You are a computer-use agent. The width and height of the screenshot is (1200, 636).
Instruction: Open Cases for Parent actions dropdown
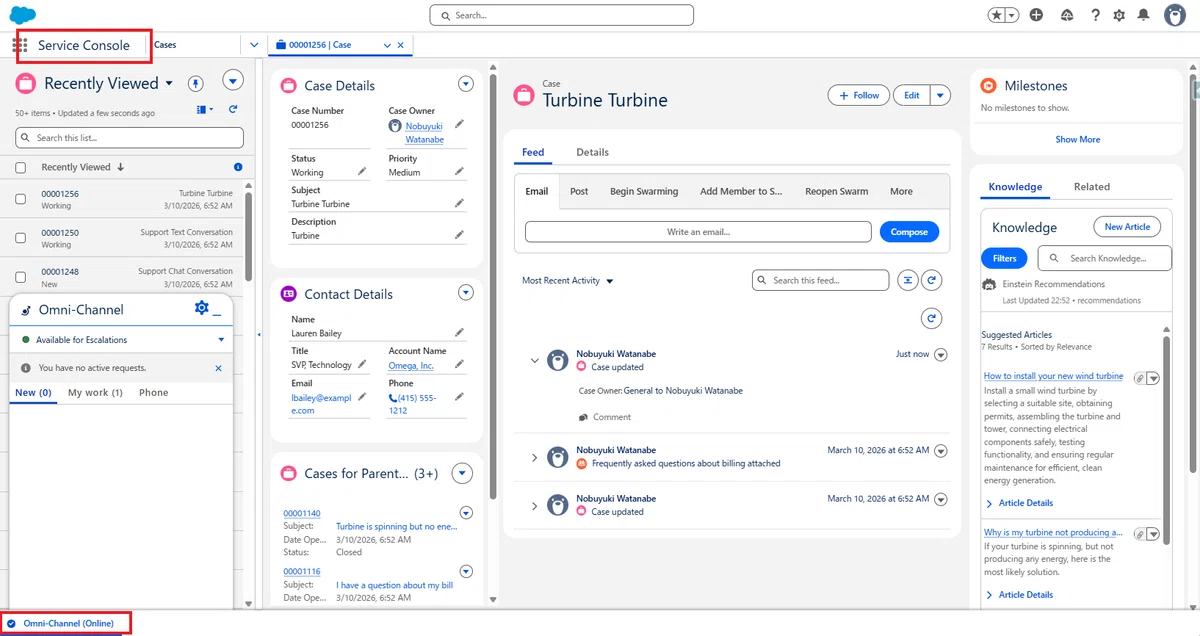pos(462,473)
